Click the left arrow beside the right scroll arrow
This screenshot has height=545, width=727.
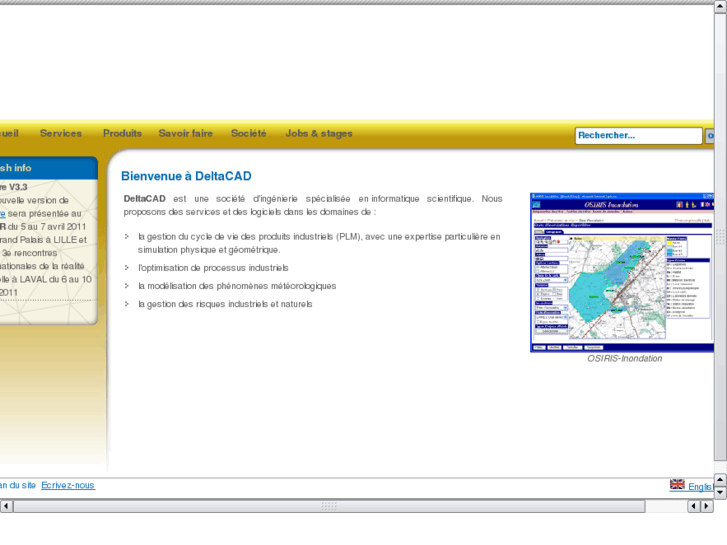694,506
